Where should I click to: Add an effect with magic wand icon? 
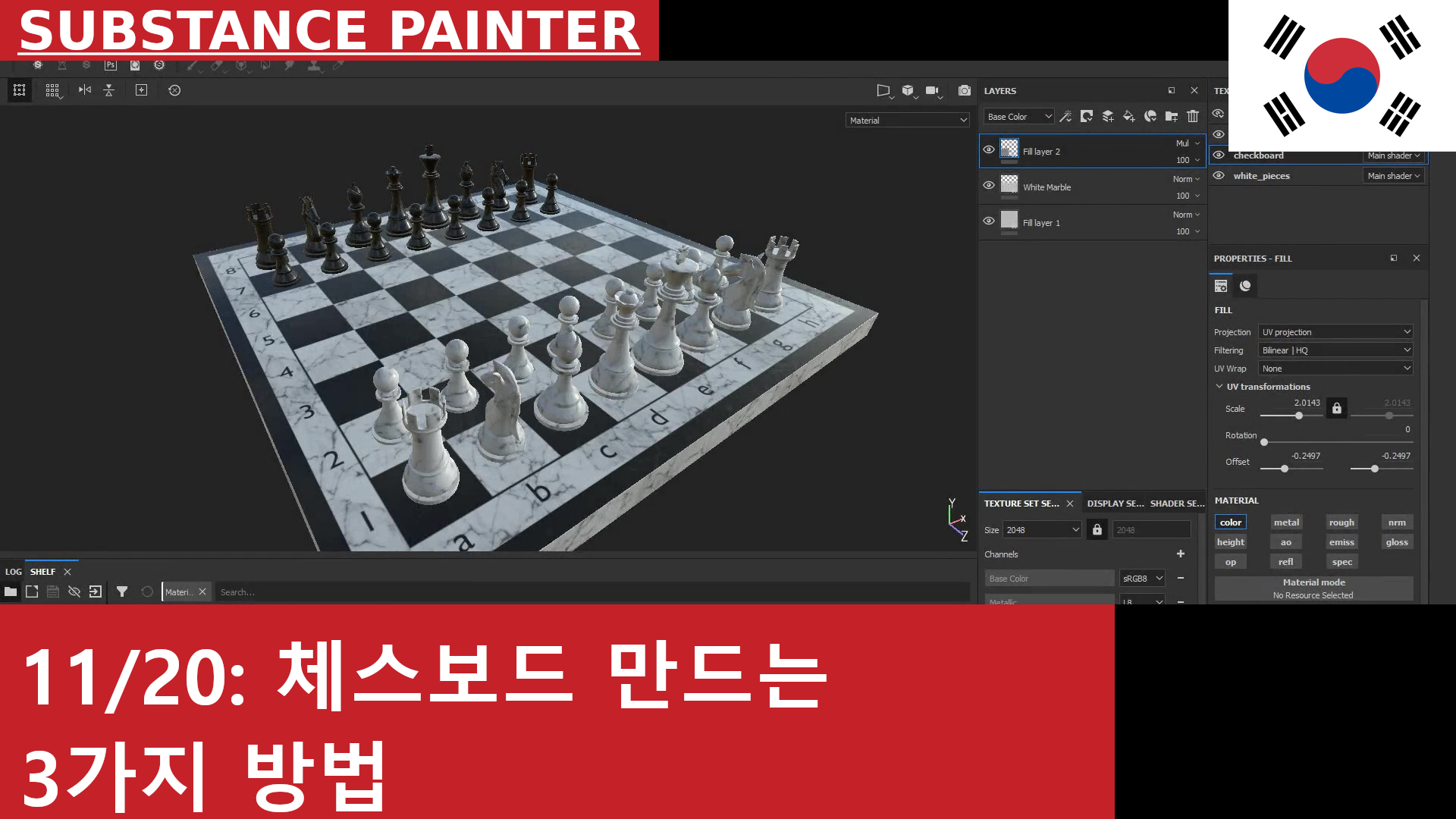pyautogui.click(x=1065, y=116)
